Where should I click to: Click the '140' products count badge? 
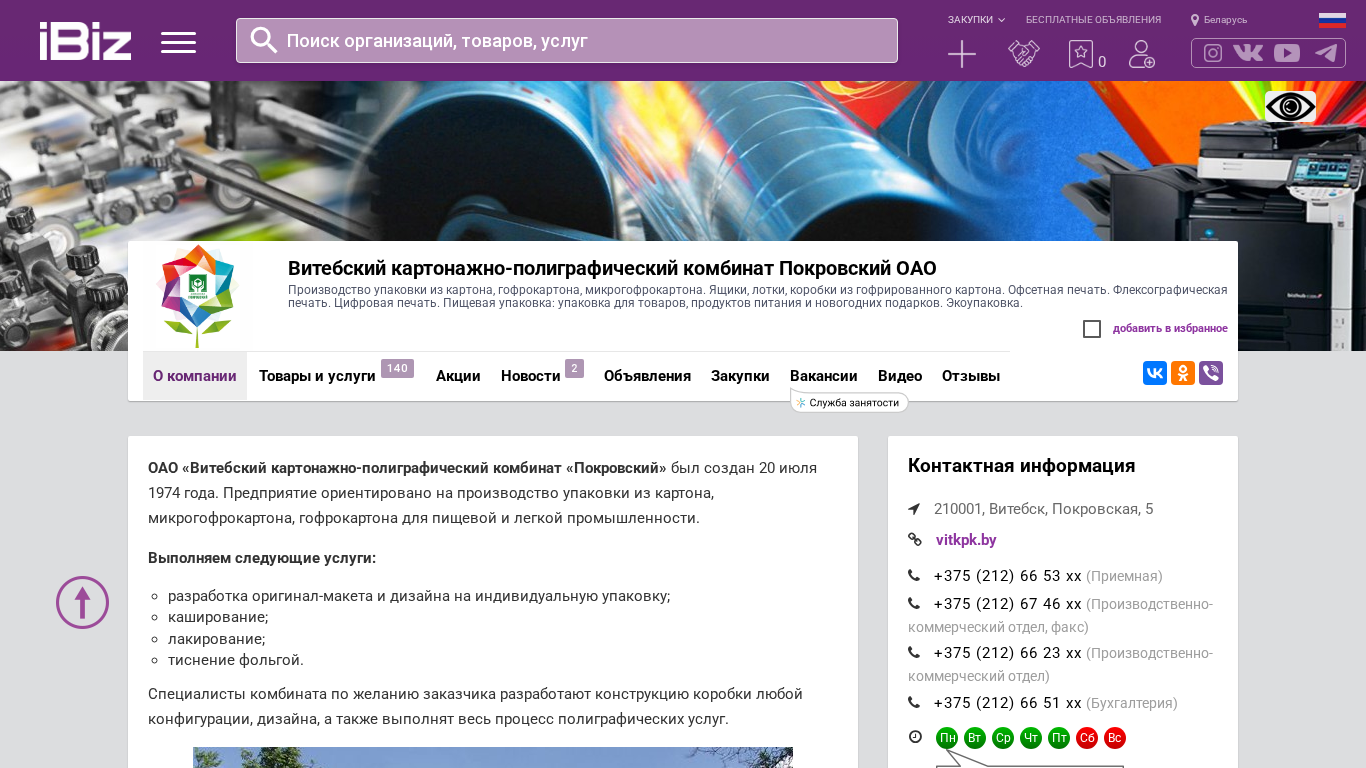pos(397,368)
